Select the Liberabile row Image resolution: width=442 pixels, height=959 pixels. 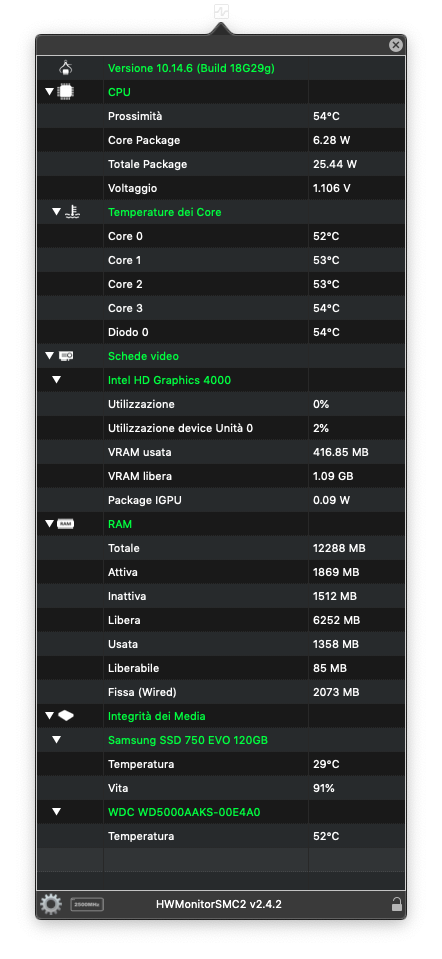click(221, 668)
